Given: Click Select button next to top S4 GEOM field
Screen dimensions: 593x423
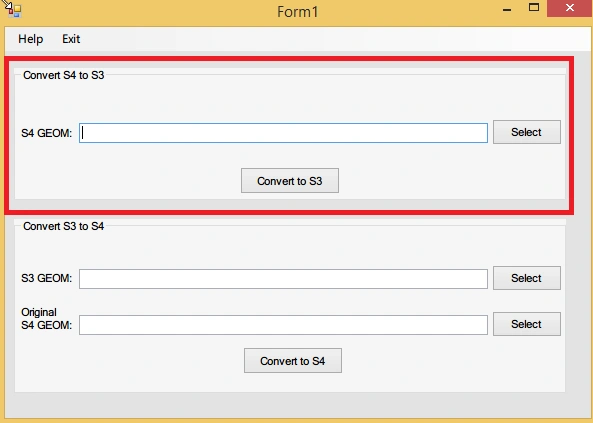Looking at the screenshot, I should [527, 132].
